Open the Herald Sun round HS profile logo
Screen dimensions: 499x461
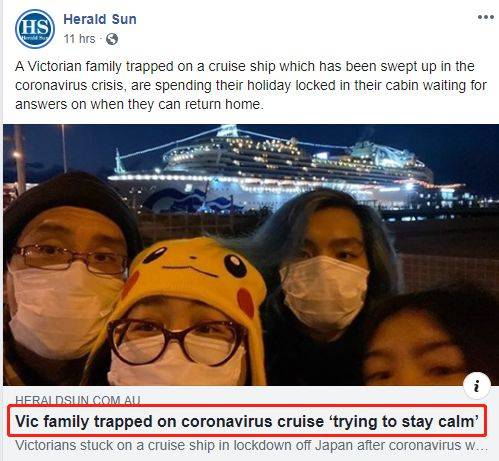click(35, 29)
